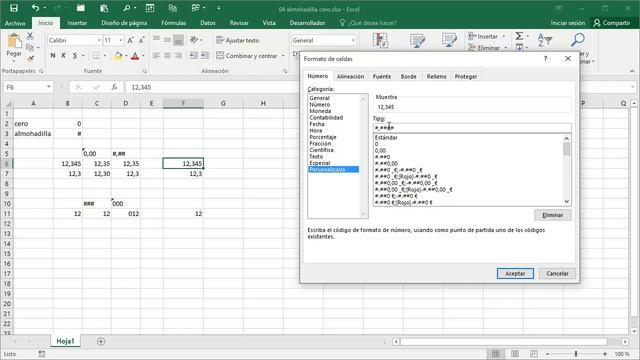Click the Compartir share button

612,23
